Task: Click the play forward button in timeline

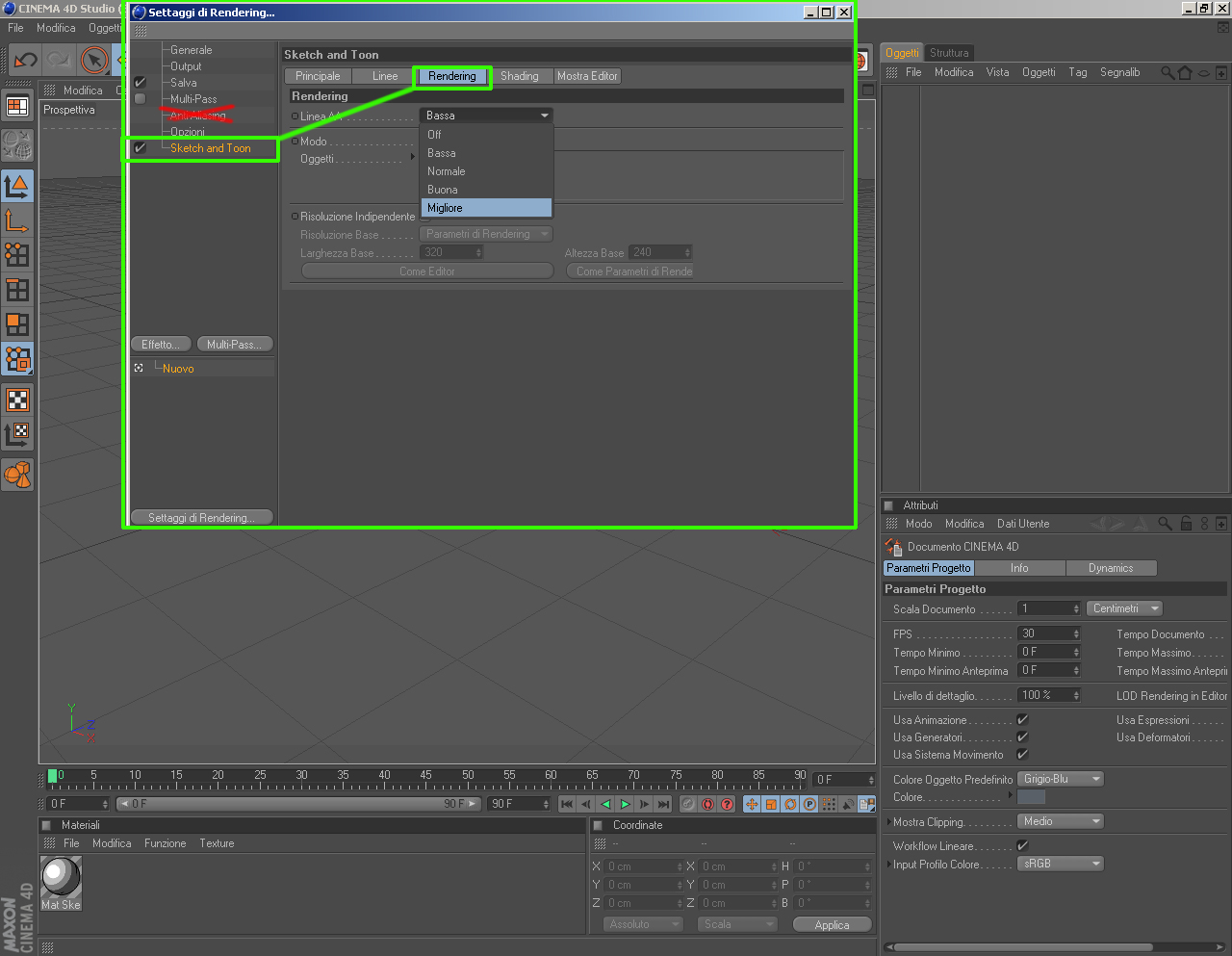Action: (x=625, y=804)
